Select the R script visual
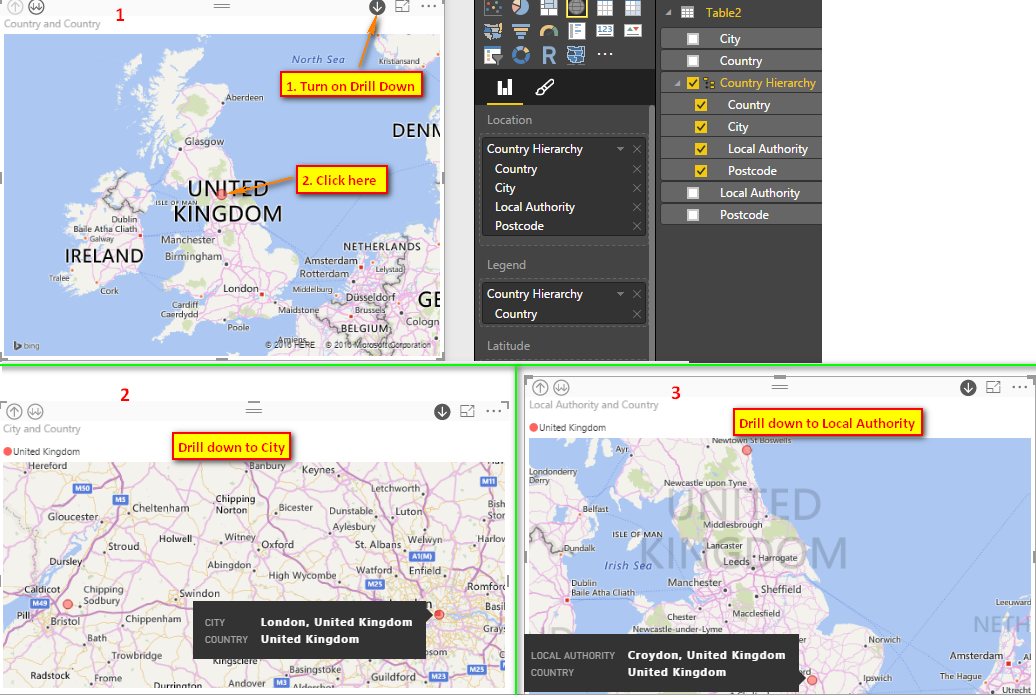The height and width of the screenshot is (695, 1036). [548, 55]
